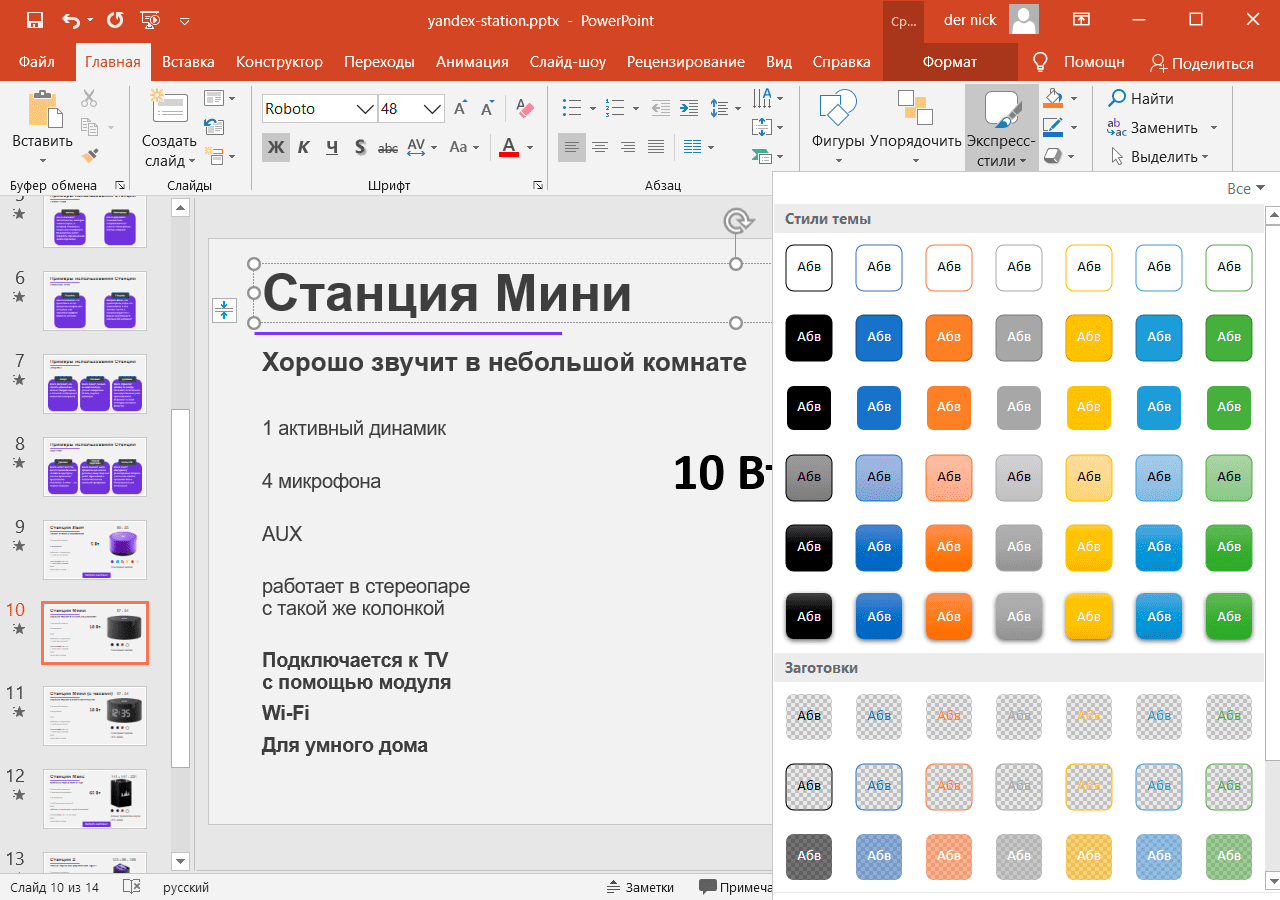Click the Поделиться share button

1201,63
